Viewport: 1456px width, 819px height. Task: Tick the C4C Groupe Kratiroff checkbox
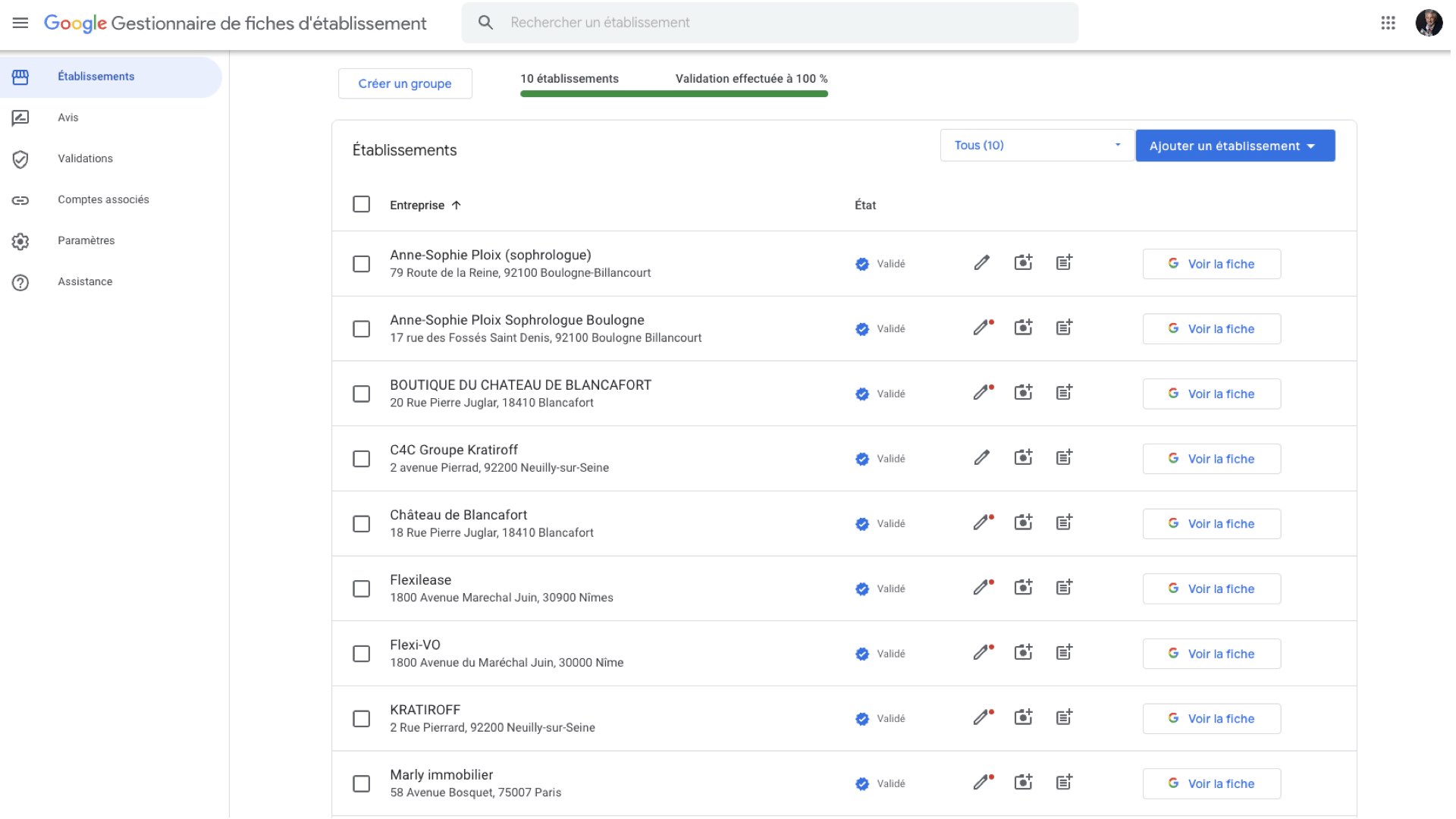[362, 459]
